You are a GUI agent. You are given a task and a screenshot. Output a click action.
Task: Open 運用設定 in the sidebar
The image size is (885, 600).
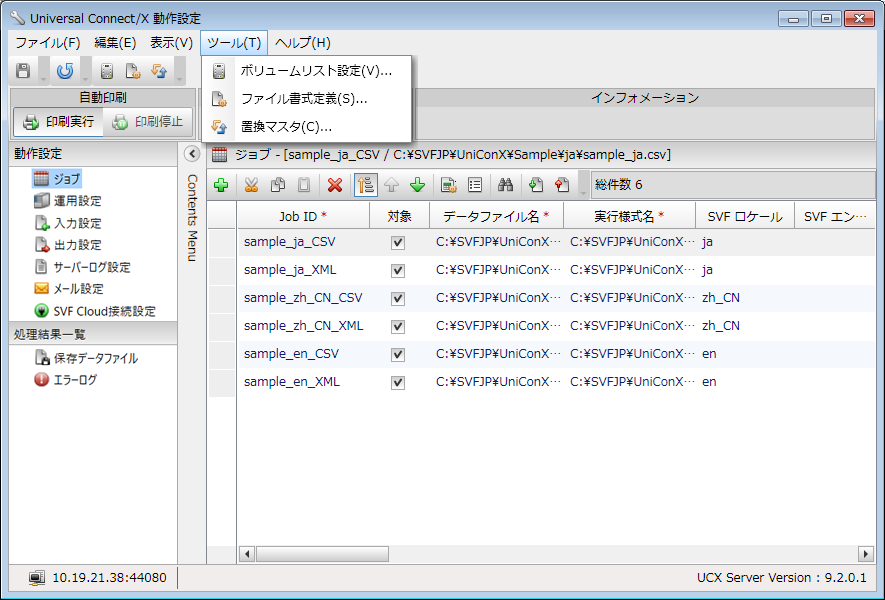coord(68,201)
